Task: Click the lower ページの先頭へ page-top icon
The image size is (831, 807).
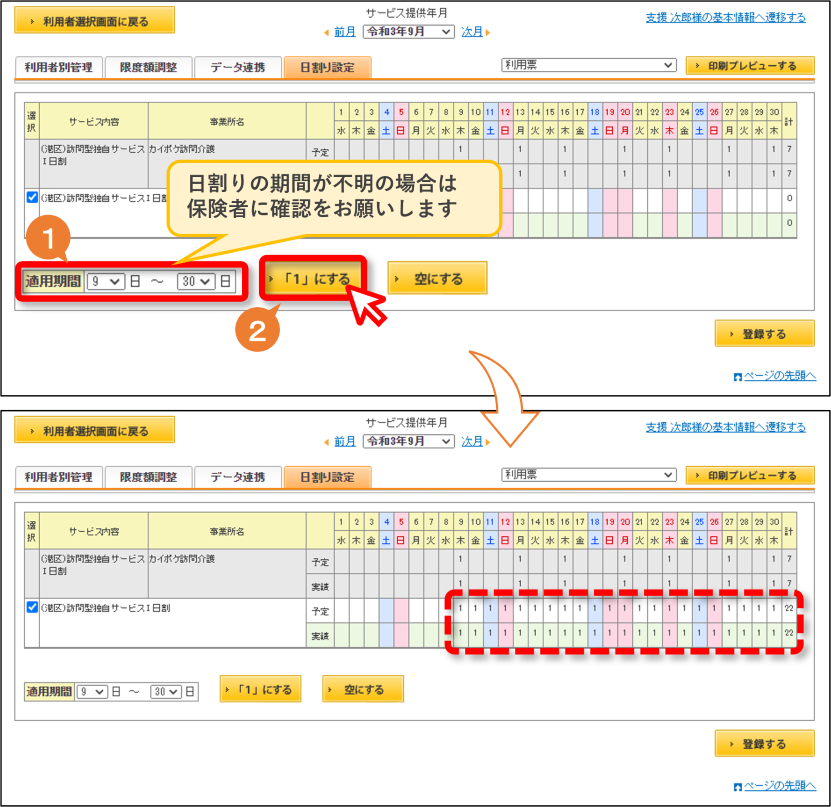Action: click(737, 787)
